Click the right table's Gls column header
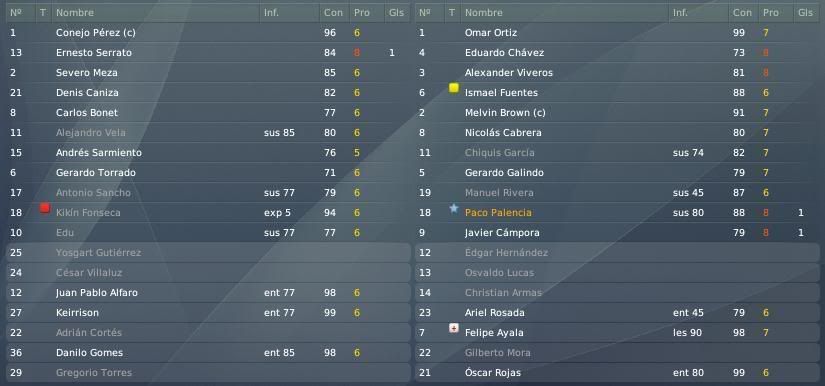 [805, 13]
